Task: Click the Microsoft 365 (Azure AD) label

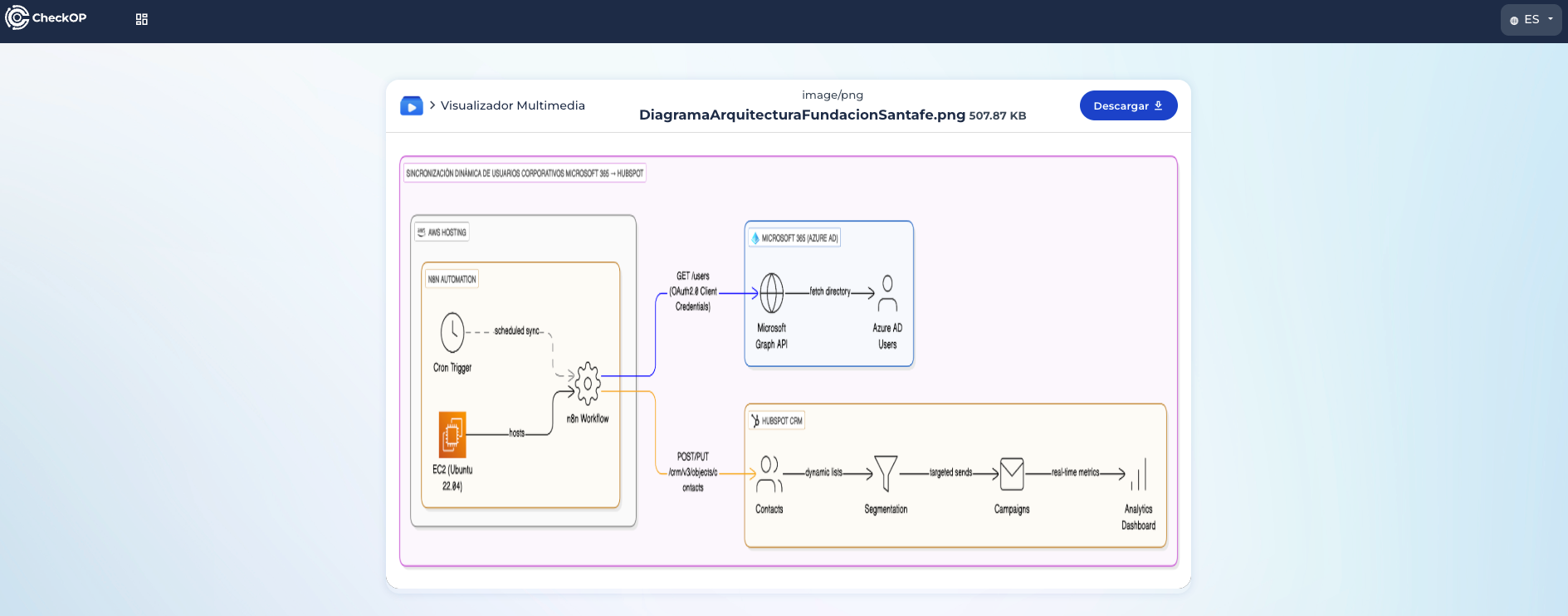Action: (x=794, y=238)
